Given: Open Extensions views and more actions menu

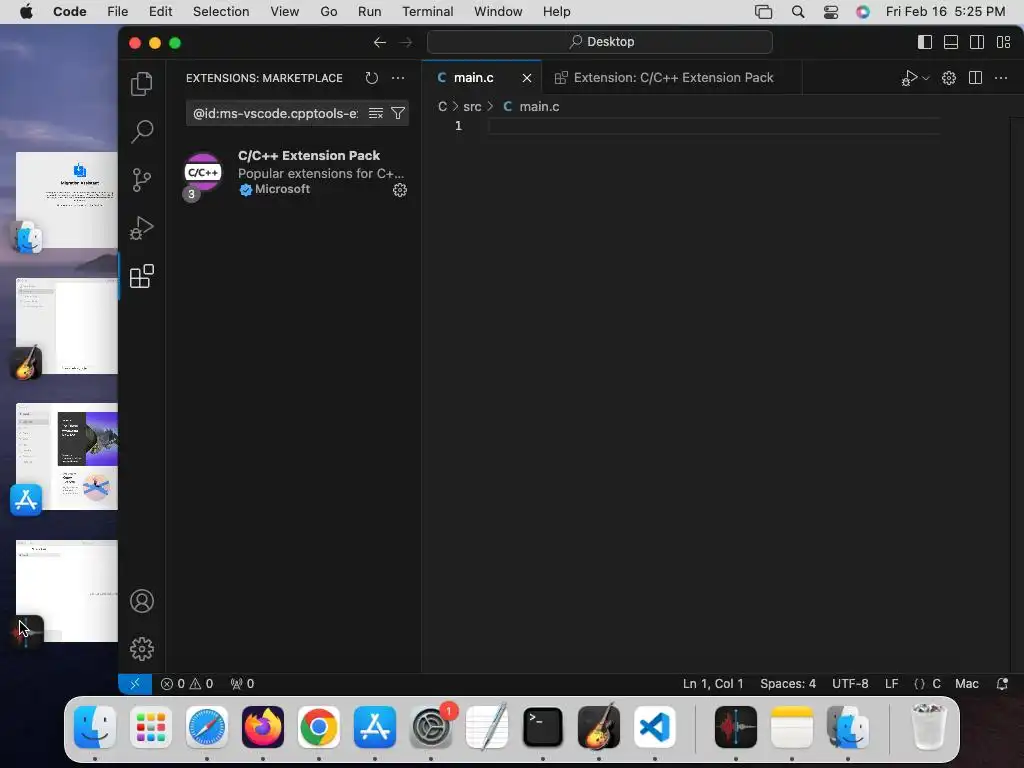Looking at the screenshot, I should 398,78.
